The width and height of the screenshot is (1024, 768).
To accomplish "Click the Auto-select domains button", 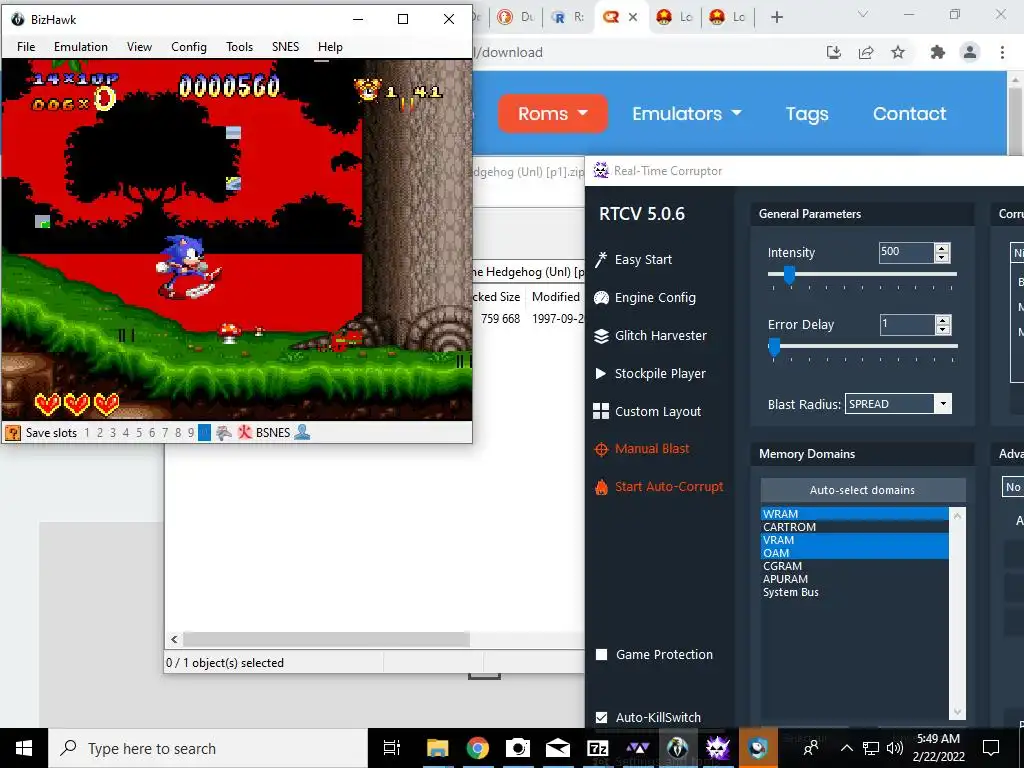I will tap(863, 490).
